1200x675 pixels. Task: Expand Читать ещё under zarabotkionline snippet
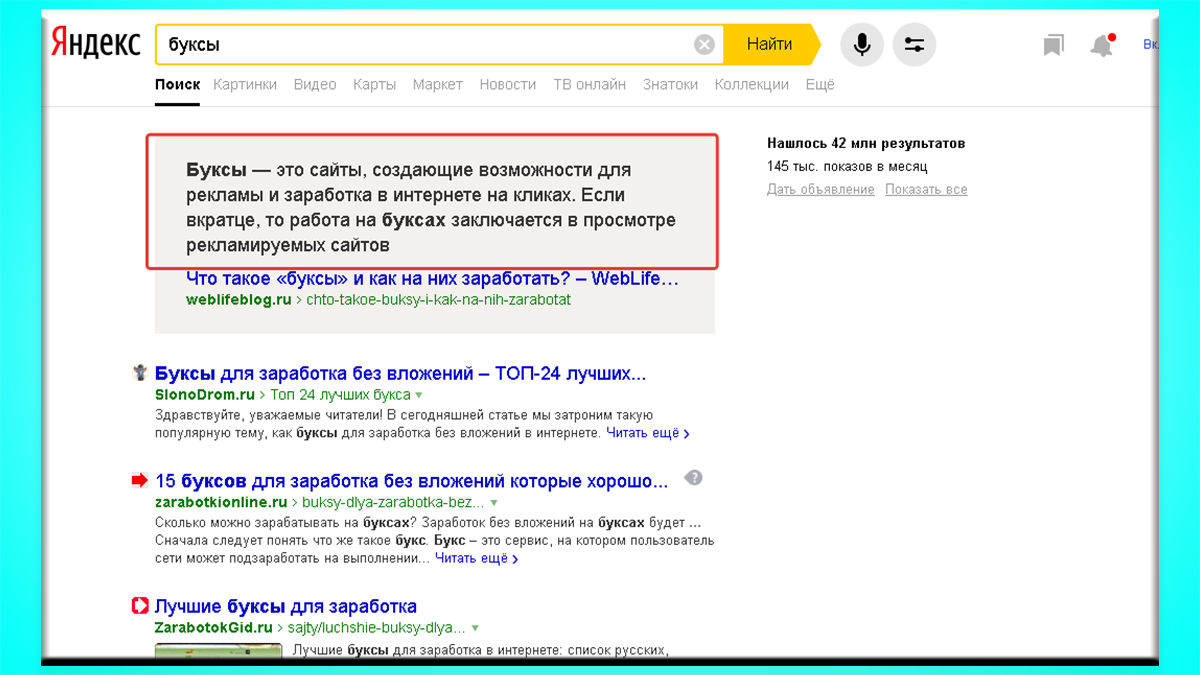pos(477,558)
